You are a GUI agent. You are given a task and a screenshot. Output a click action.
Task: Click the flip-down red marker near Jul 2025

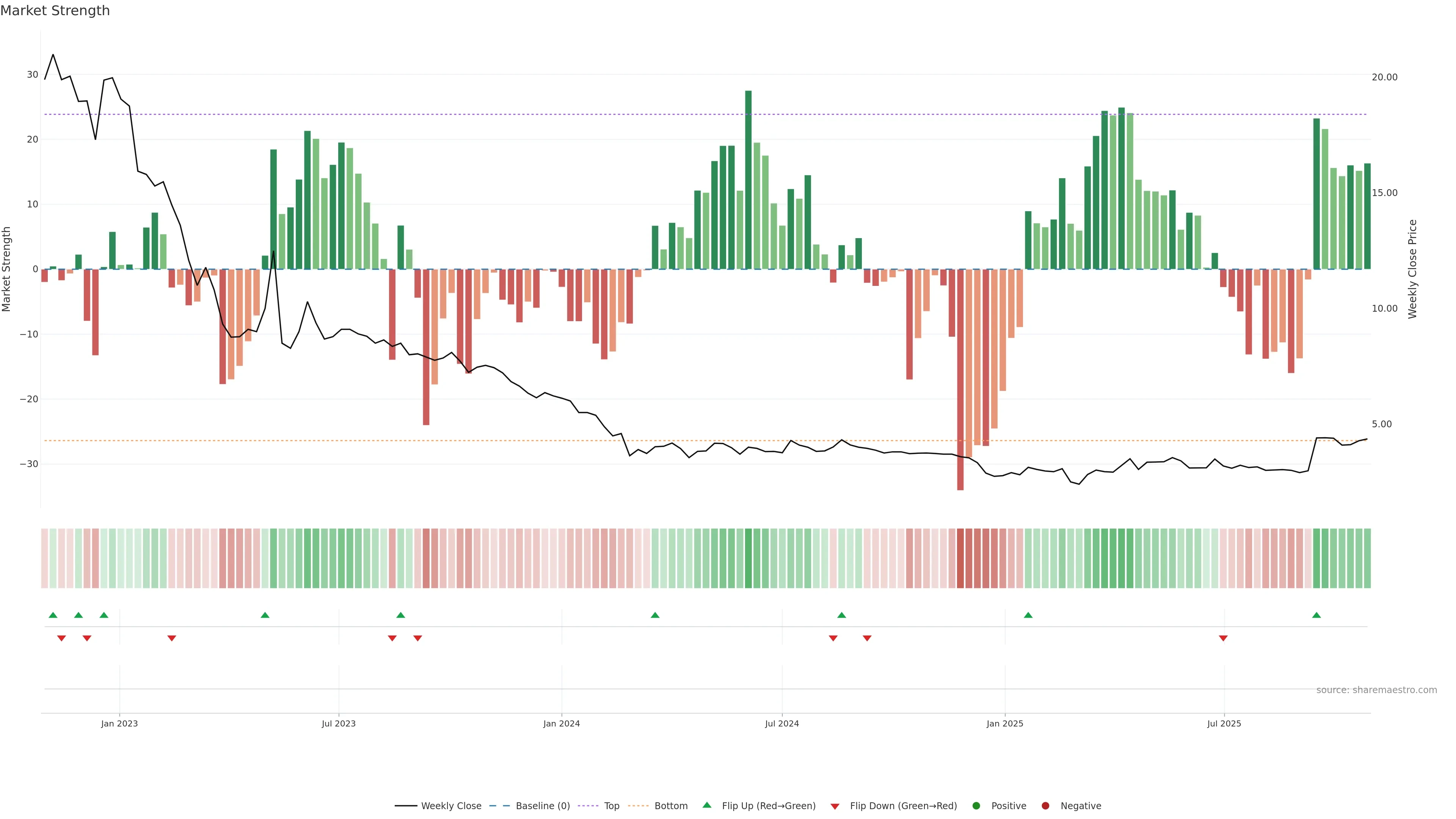[x=1223, y=638]
